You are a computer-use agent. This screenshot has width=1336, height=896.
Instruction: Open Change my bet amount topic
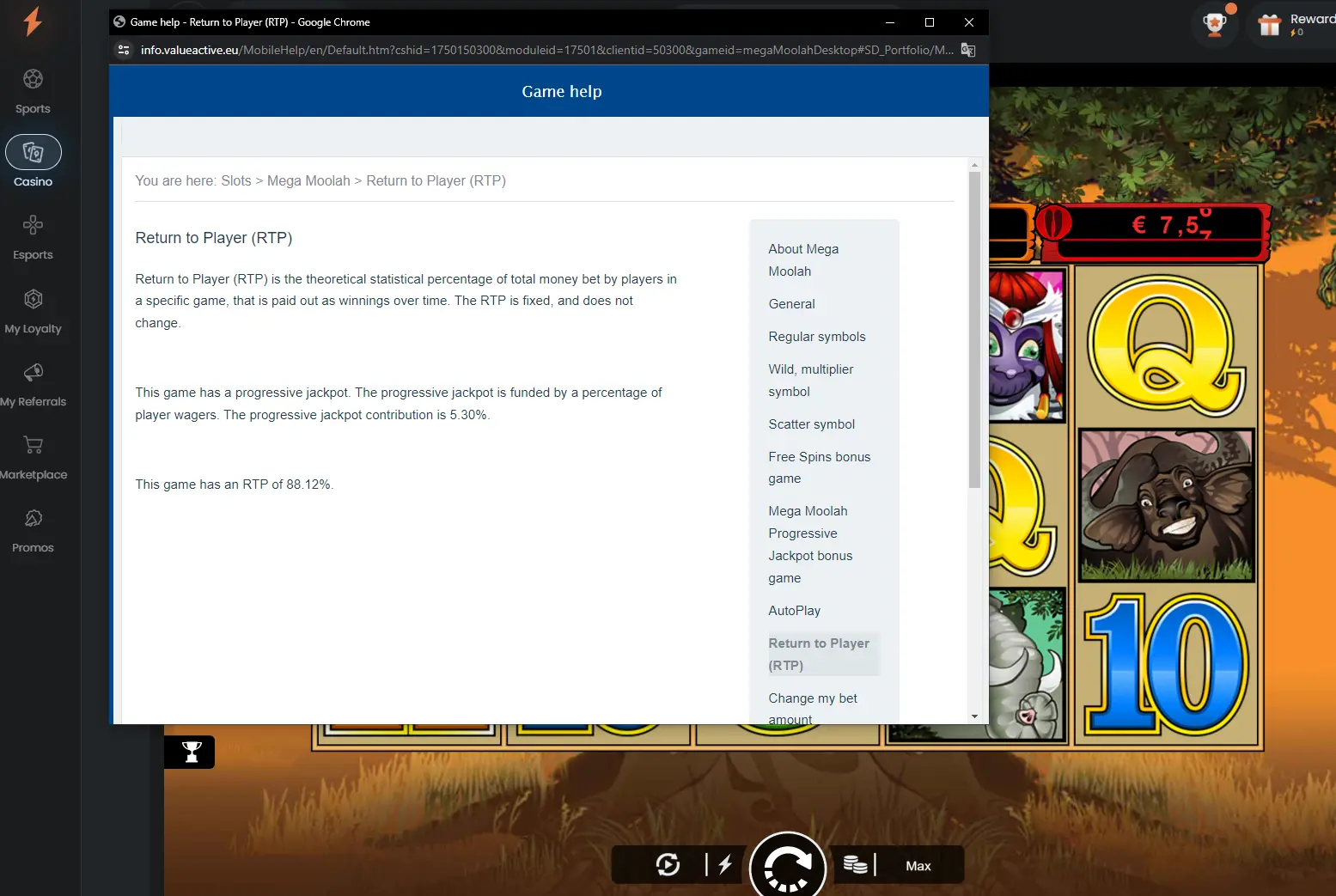tap(813, 709)
